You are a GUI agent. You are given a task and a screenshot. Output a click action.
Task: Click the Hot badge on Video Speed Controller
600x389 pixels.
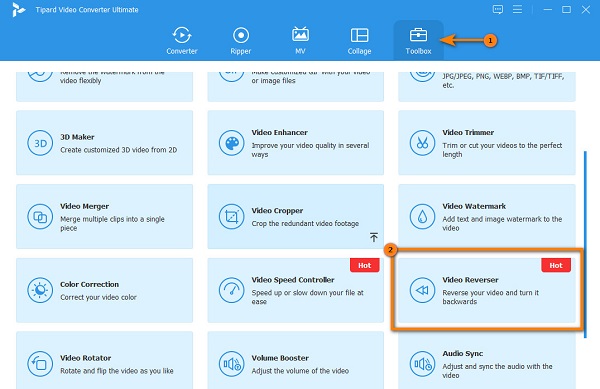tap(365, 265)
